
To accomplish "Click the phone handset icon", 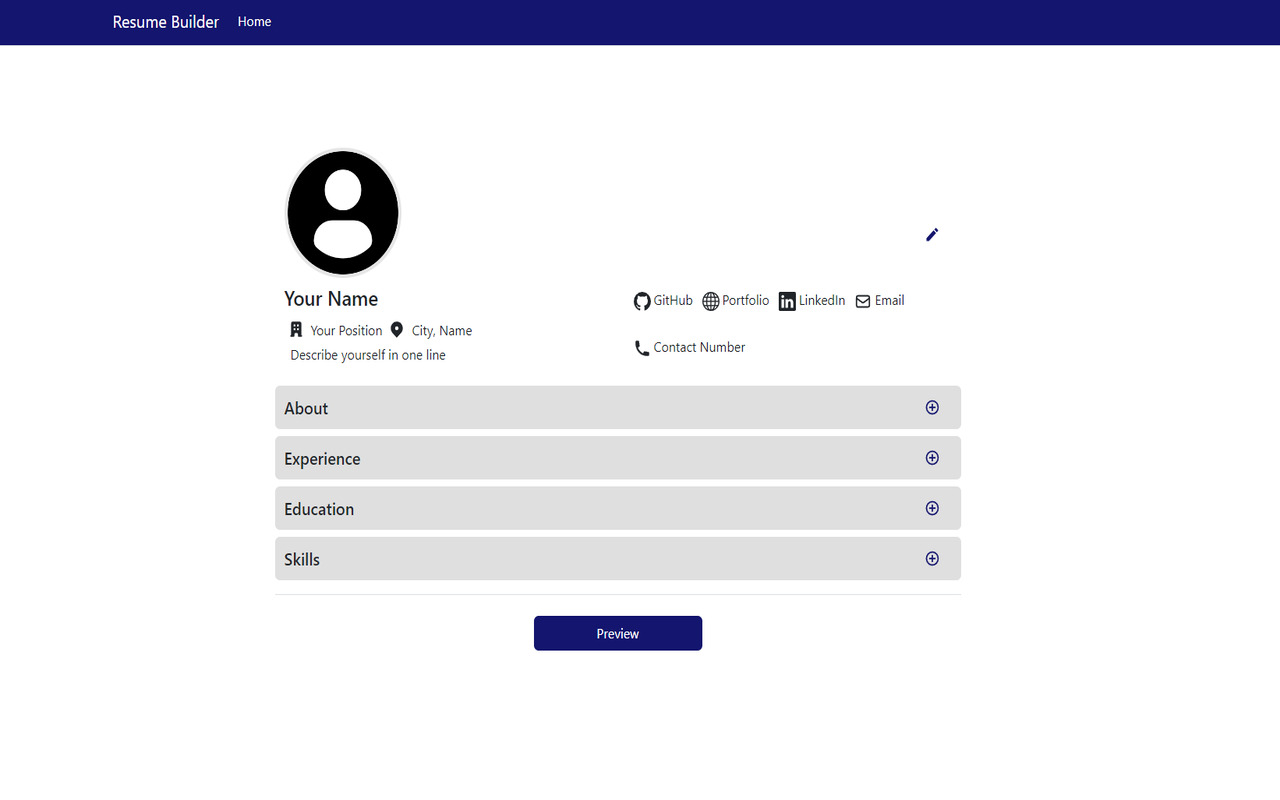I will pos(642,348).
